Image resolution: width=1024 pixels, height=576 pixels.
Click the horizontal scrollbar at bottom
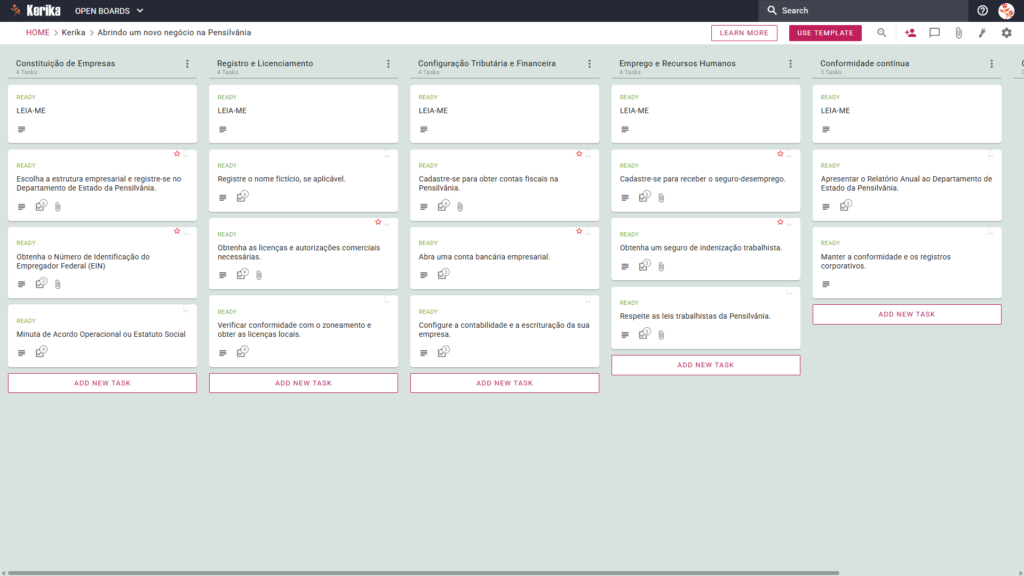(423, 573)
